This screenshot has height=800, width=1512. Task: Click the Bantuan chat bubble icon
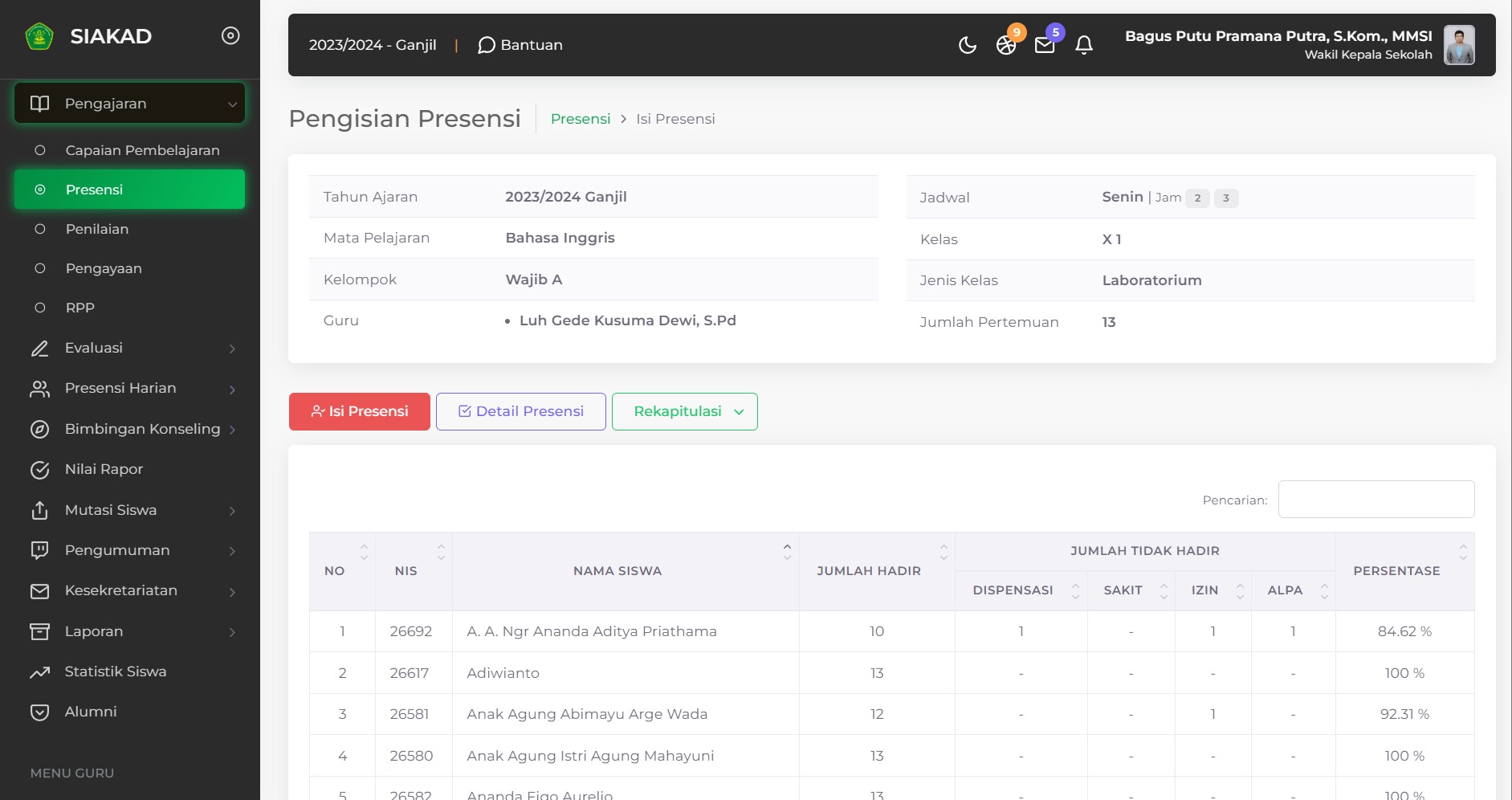pyautogui.click(x=486, y=45)
